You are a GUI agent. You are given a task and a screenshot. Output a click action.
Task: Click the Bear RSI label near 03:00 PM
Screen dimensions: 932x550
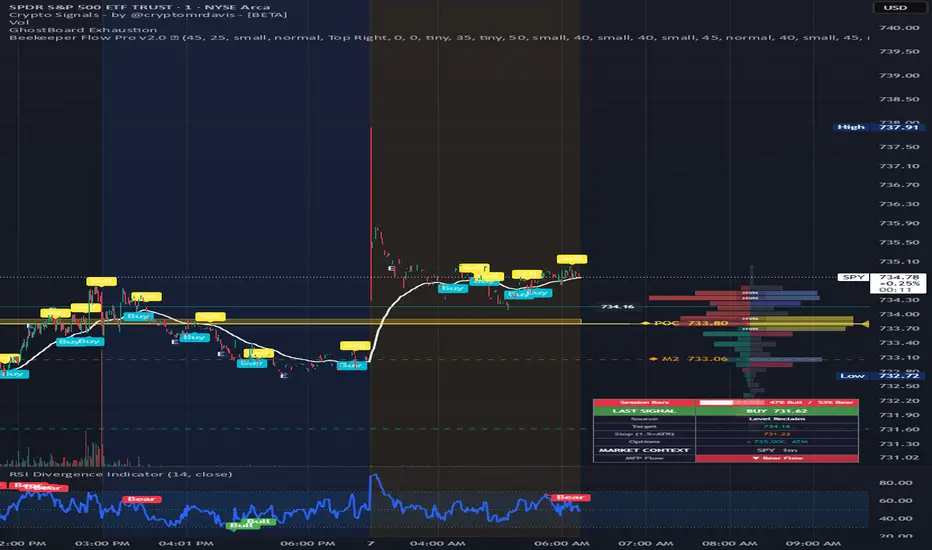[141, 499]
